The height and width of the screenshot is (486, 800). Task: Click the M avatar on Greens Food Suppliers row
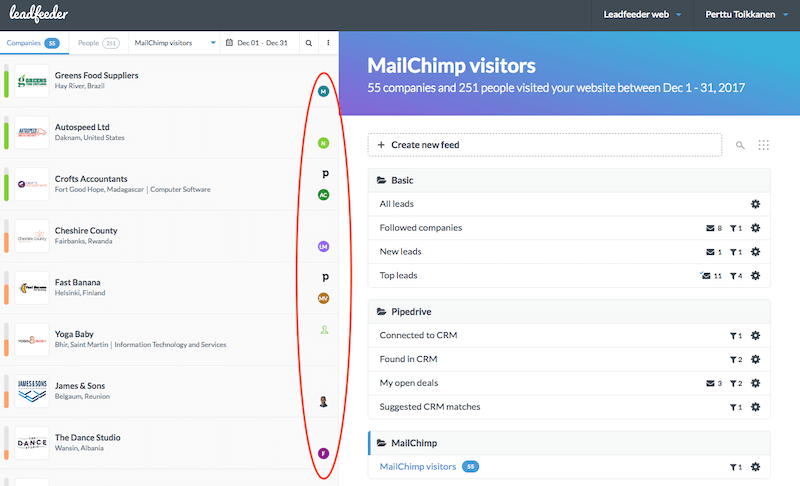(323, 91)
